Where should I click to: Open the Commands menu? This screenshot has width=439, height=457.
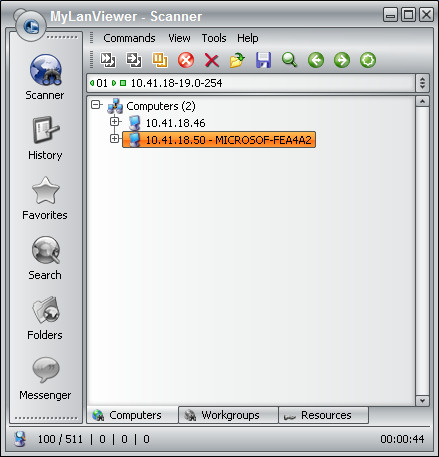click(129, 38)
